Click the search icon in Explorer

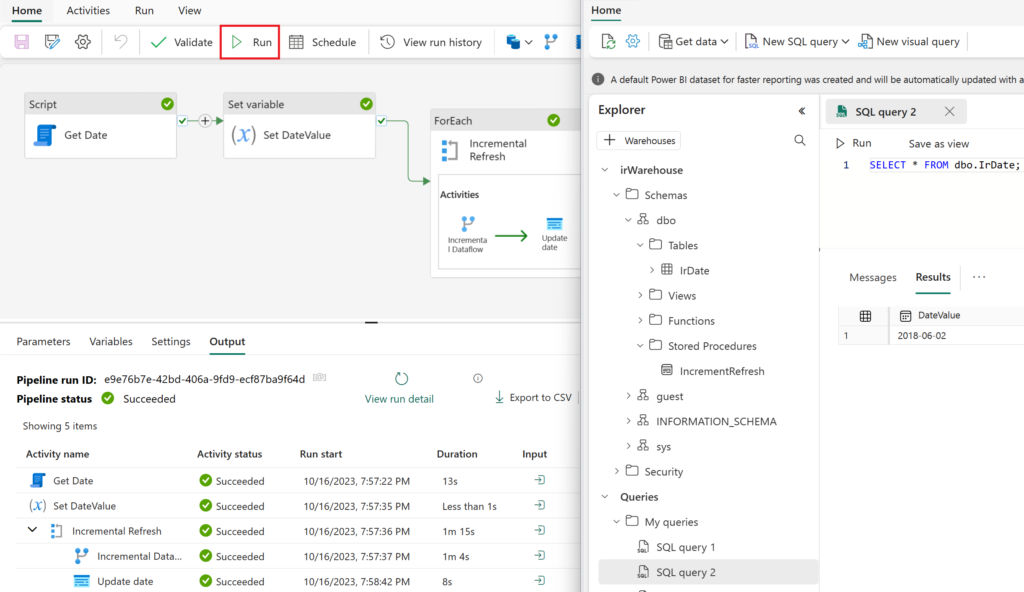[x=799, y=141]
